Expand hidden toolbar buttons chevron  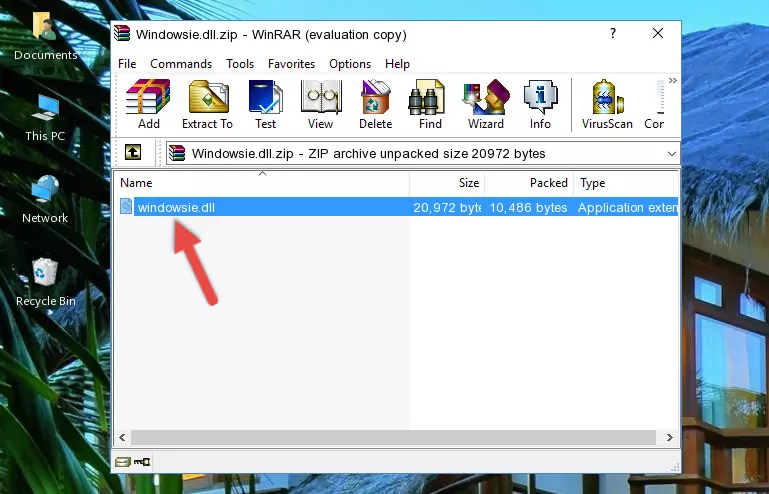tap(672, 80)
